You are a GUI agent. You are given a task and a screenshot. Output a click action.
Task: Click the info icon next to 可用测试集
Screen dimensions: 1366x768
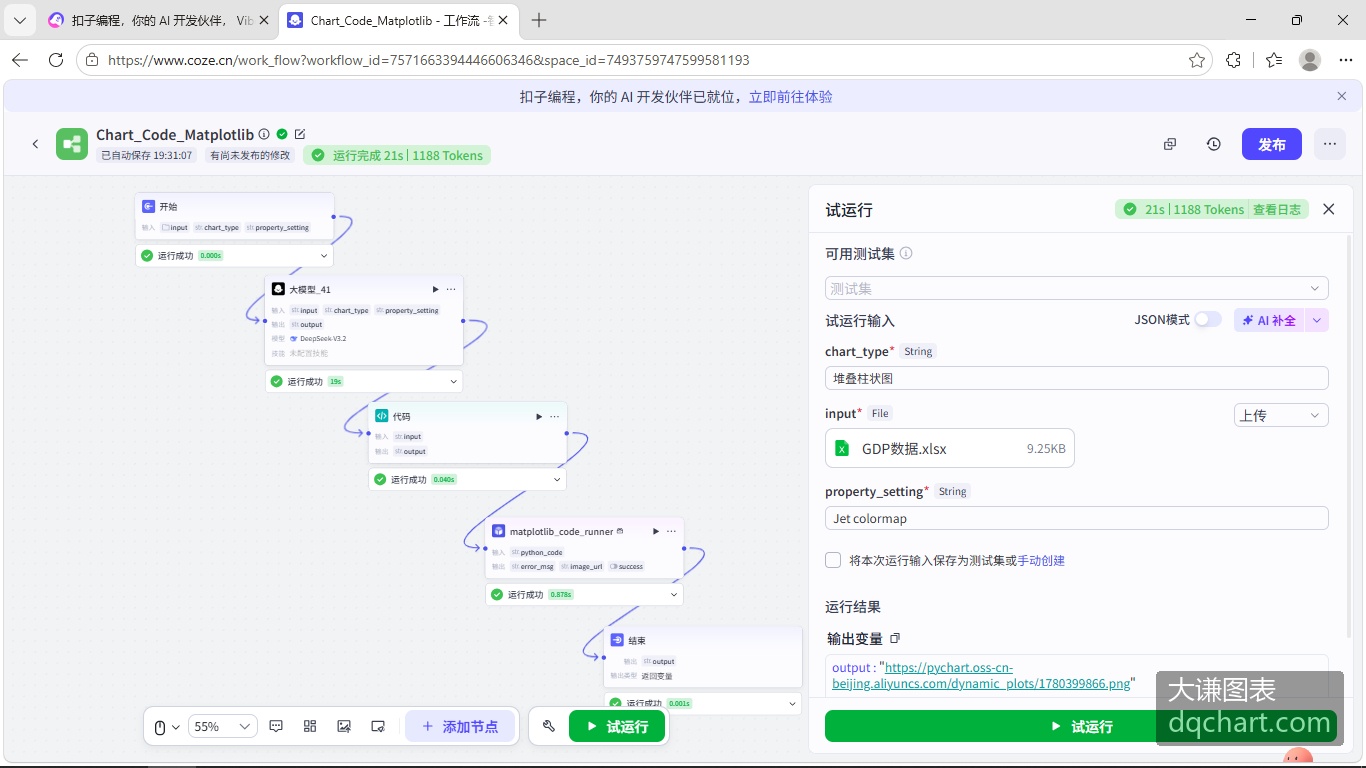coord(906,253)
